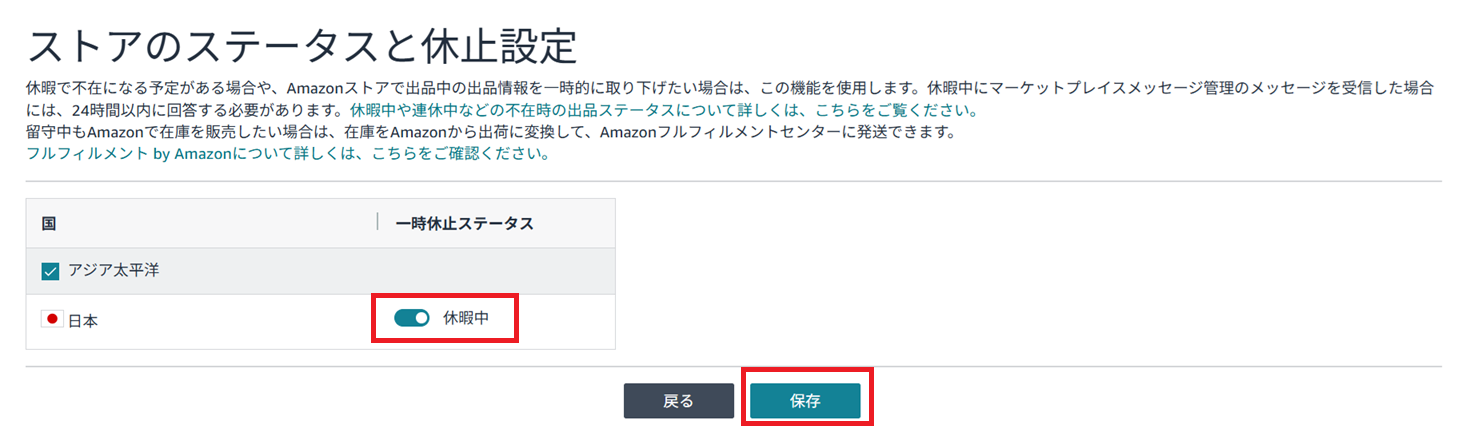This screenshot has width=1466, height=440.
Task: Click the ストアのステータスと休止設定 page heading
Action: [x=302, y=46]
